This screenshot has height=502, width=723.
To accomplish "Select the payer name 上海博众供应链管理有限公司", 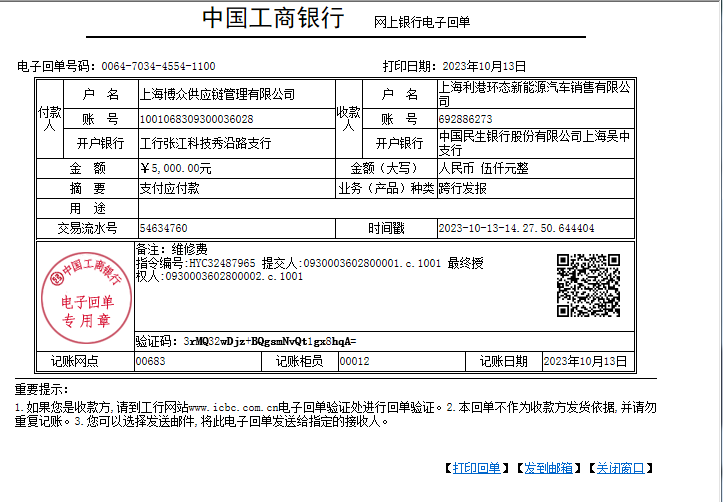I will (217, 95).
